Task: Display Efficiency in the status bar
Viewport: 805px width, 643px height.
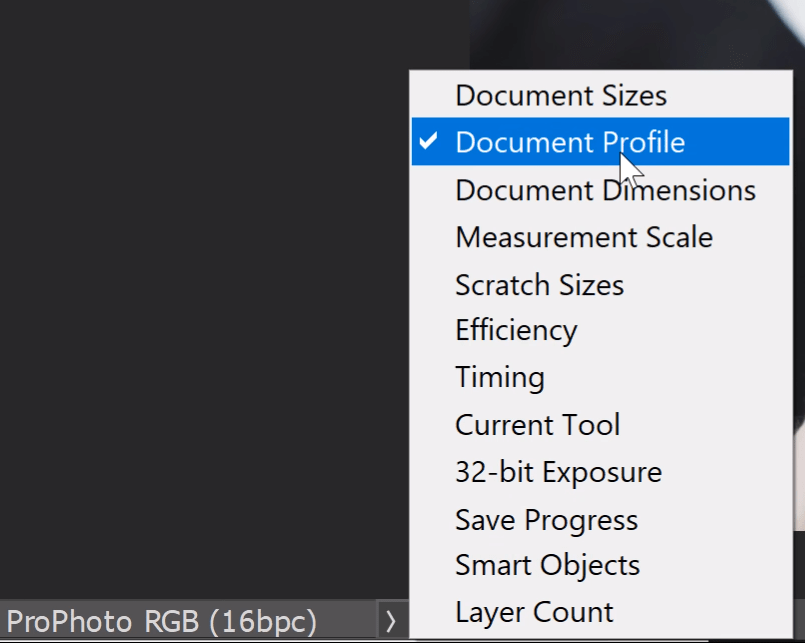Action: 516,331
